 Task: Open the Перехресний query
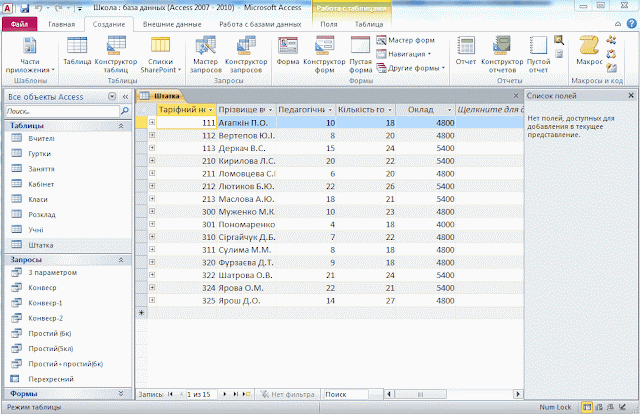pos(51,379)
